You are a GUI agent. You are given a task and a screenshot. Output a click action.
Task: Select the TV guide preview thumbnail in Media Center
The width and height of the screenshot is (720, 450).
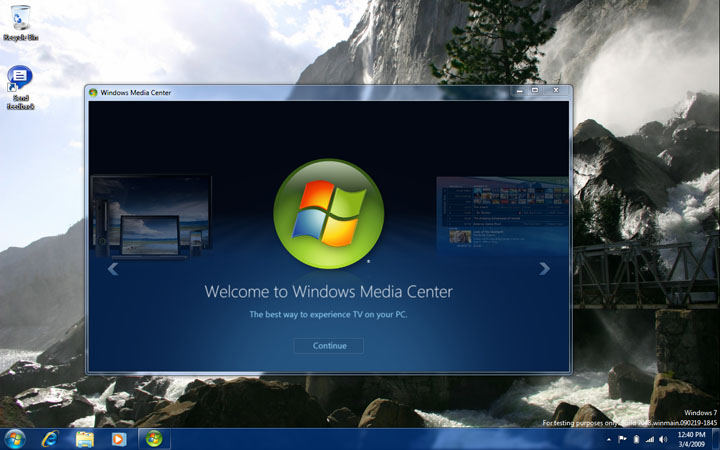pos(502,214)
